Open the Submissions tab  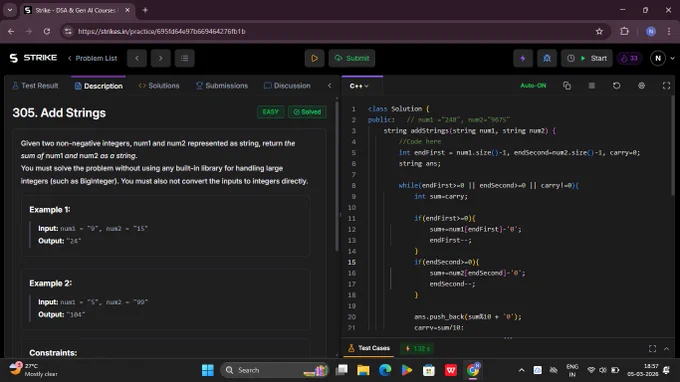click(x=222, y=86)
